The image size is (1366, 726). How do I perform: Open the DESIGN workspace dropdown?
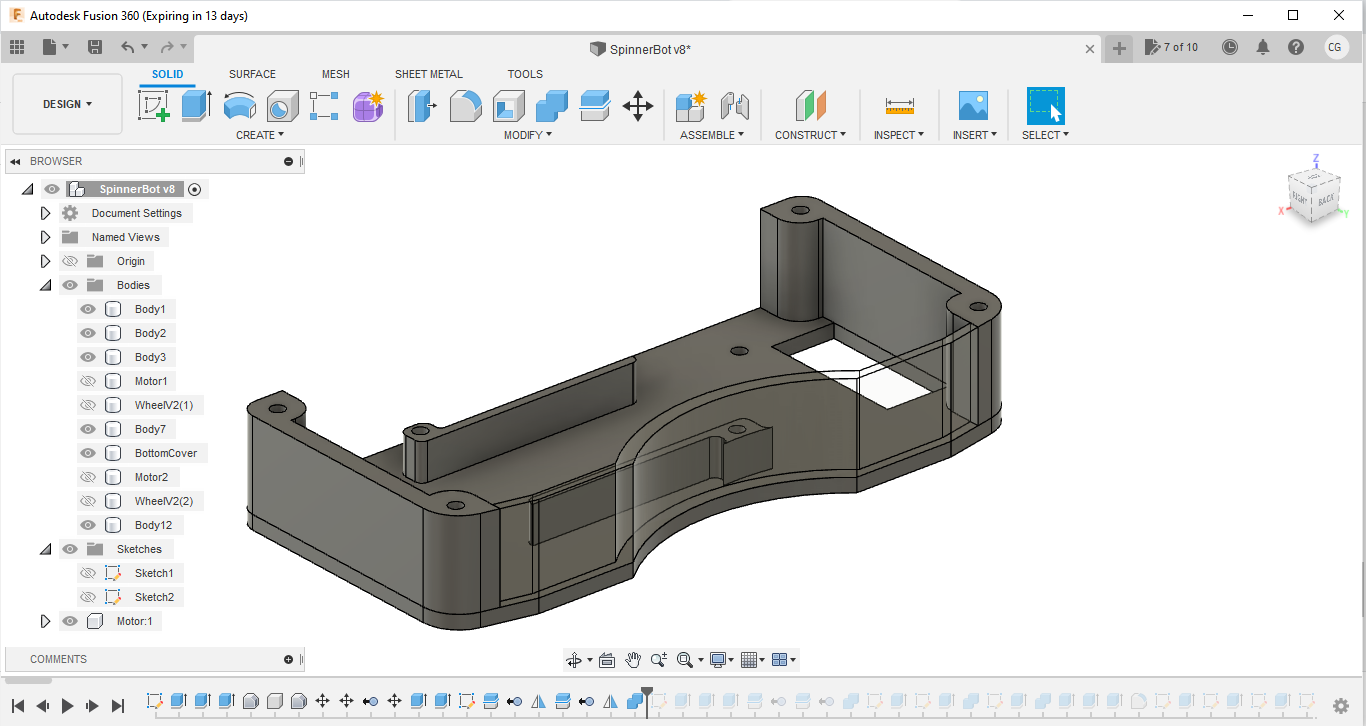[67, 104]
